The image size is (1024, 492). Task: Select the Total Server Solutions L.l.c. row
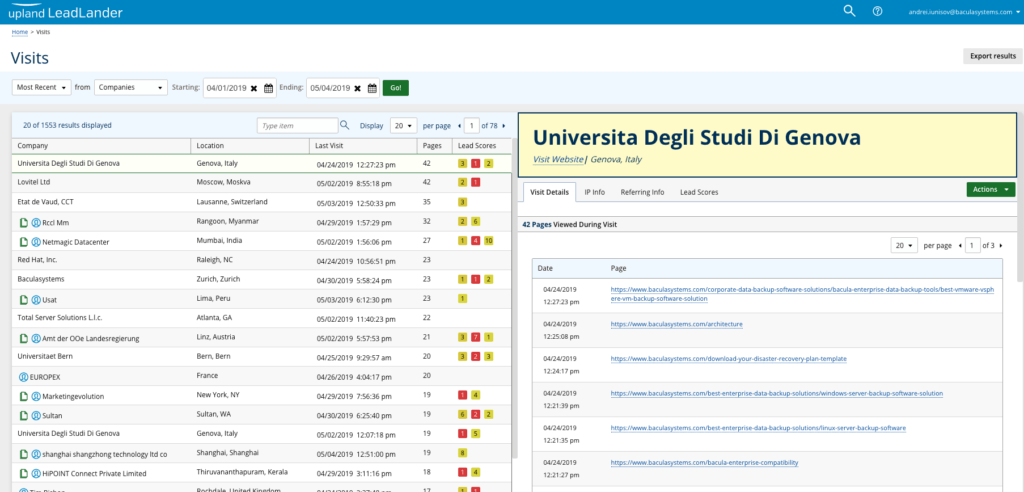[x=261, y=318]
